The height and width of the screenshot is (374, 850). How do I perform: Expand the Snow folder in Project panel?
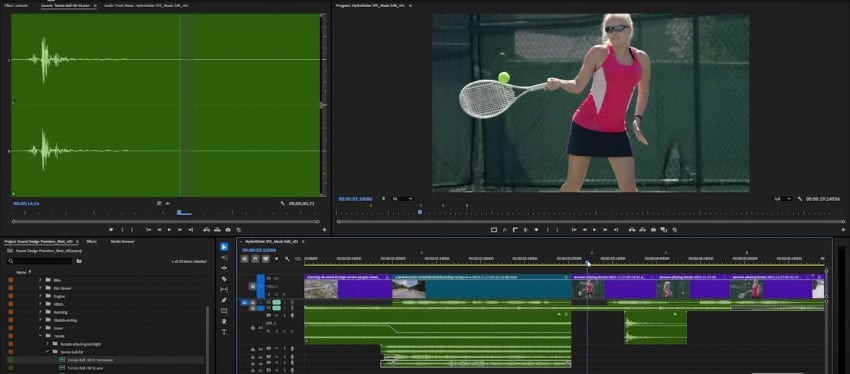click(x=40, y=328)
